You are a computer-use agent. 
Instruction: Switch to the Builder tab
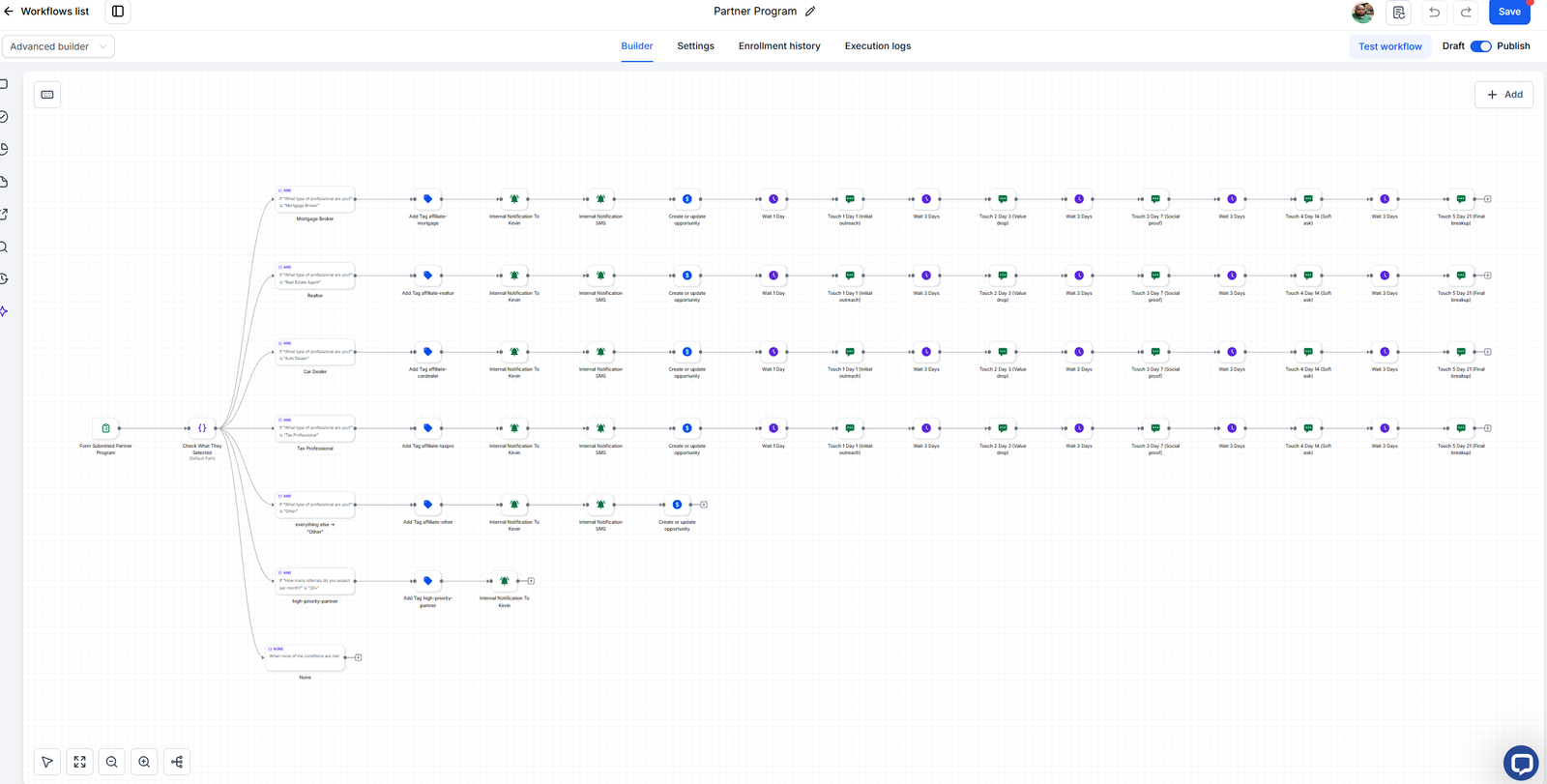(x=637, y=46)
